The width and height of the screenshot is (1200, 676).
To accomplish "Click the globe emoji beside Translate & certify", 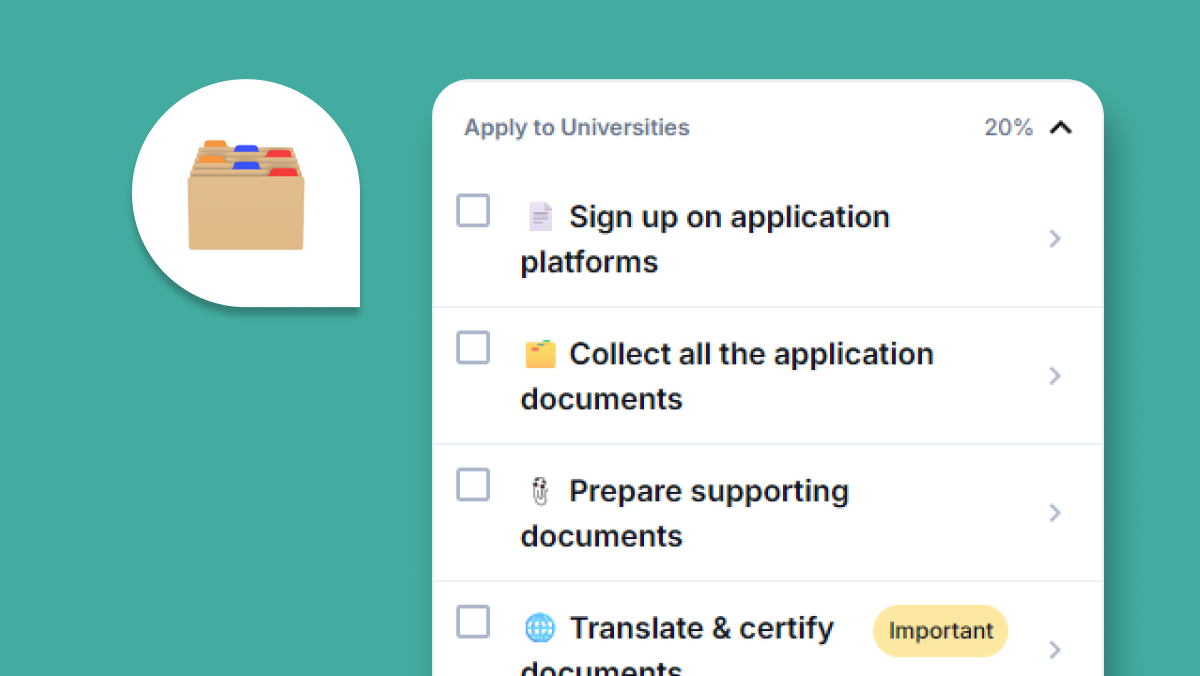I will click(x=540, y=628).
